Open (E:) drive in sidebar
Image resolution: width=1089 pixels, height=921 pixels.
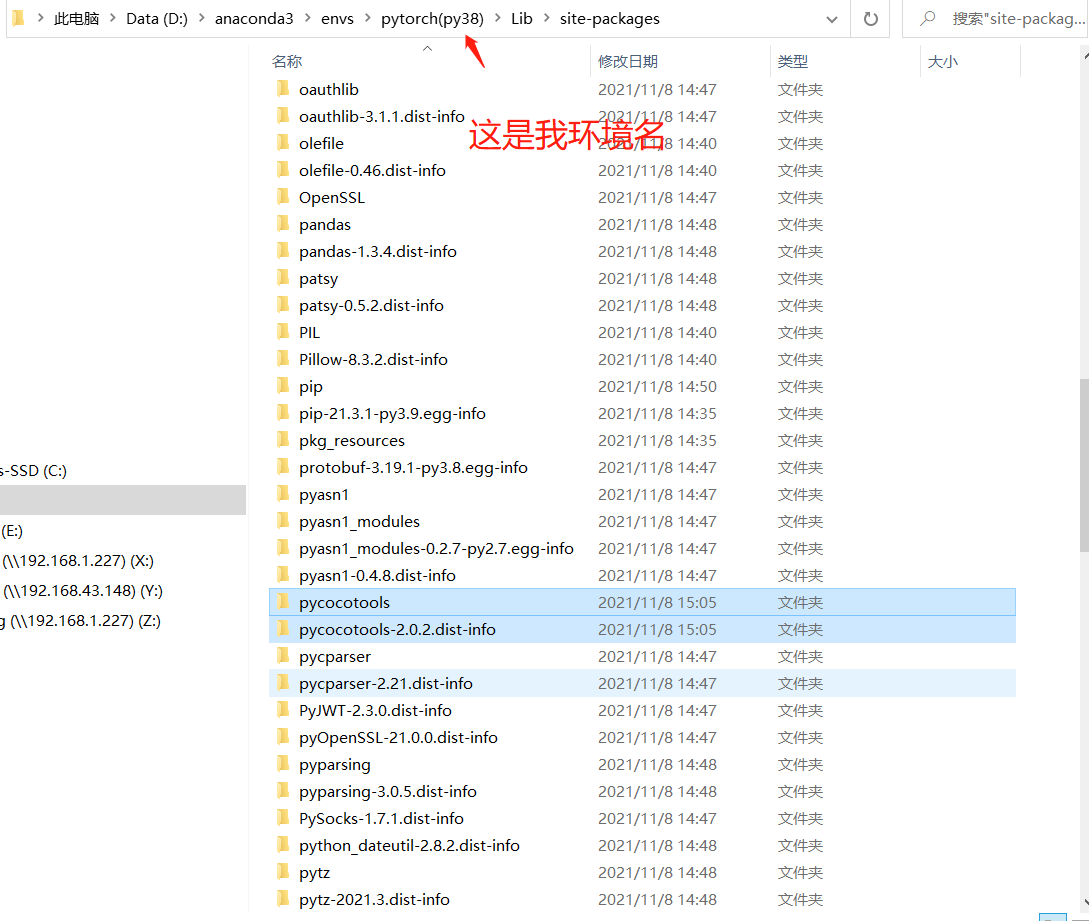coord(12,531)
